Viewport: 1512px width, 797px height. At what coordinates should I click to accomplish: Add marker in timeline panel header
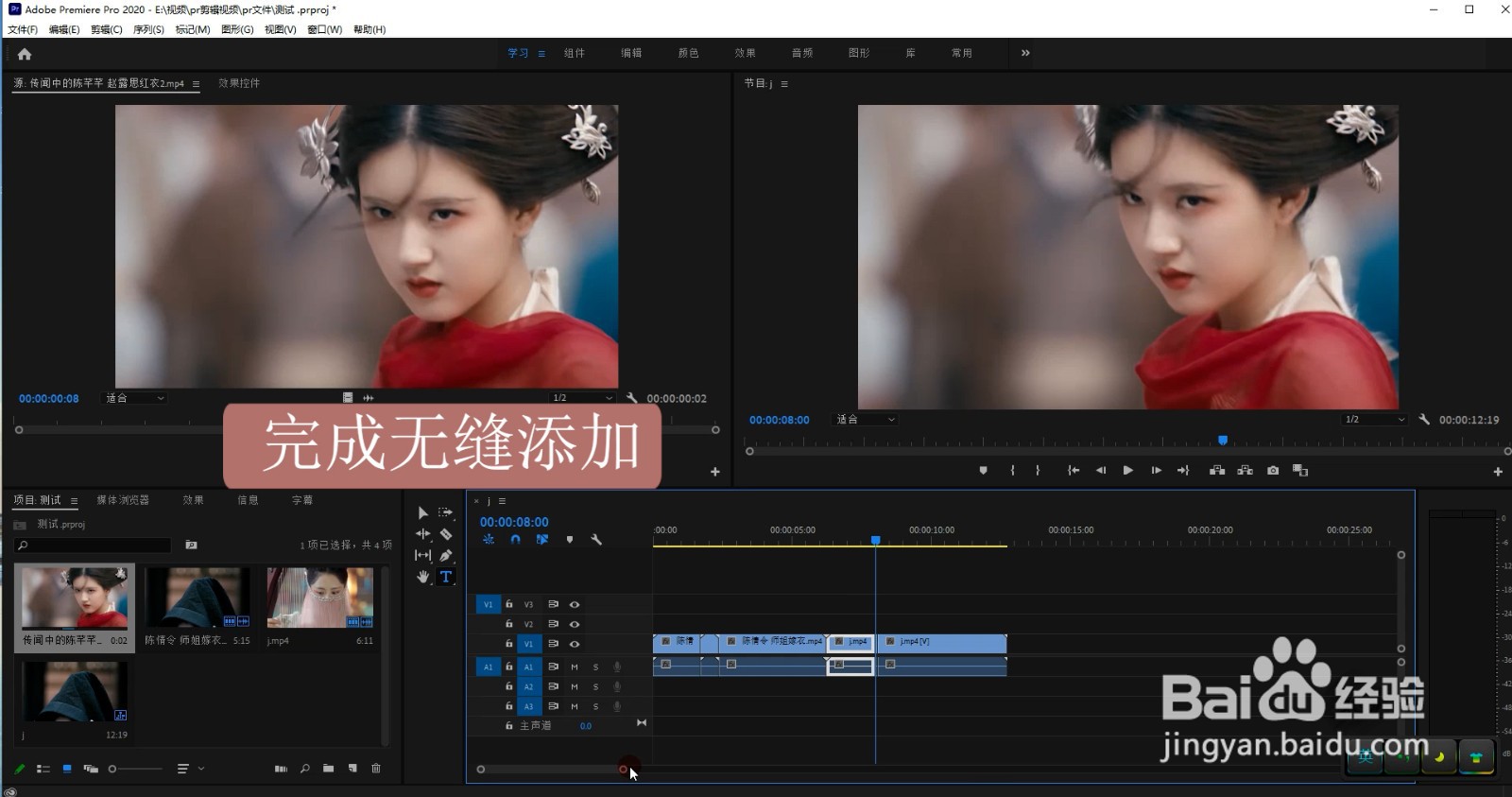tap(570, 540)
